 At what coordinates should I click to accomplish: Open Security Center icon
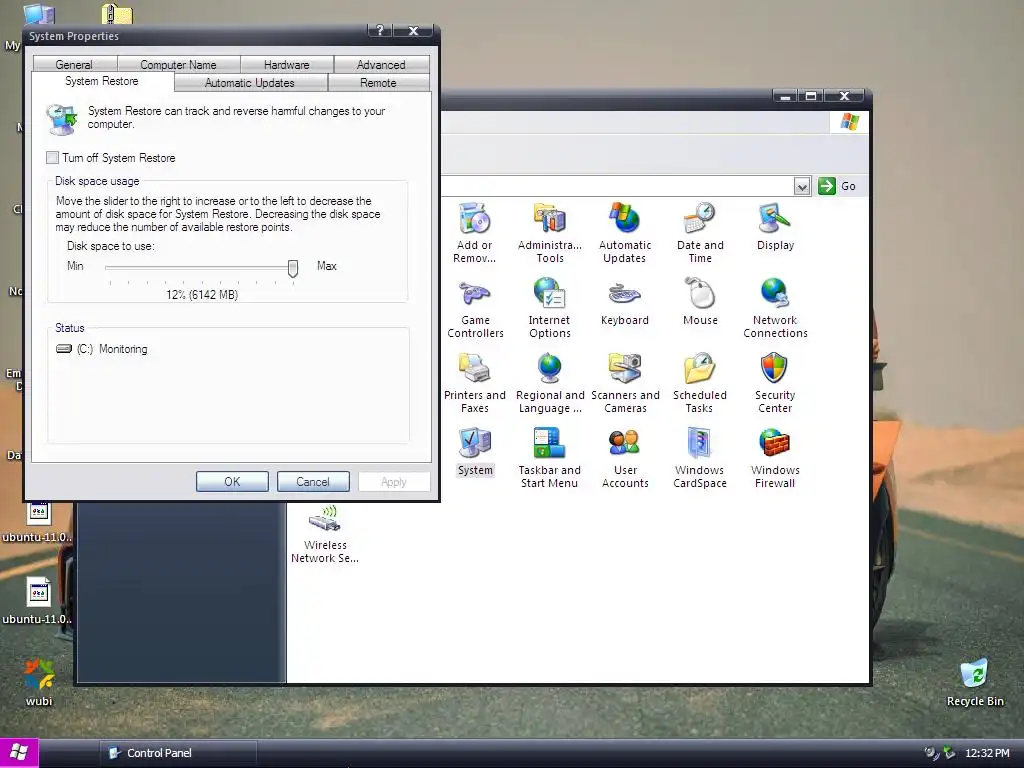(775, 382)
